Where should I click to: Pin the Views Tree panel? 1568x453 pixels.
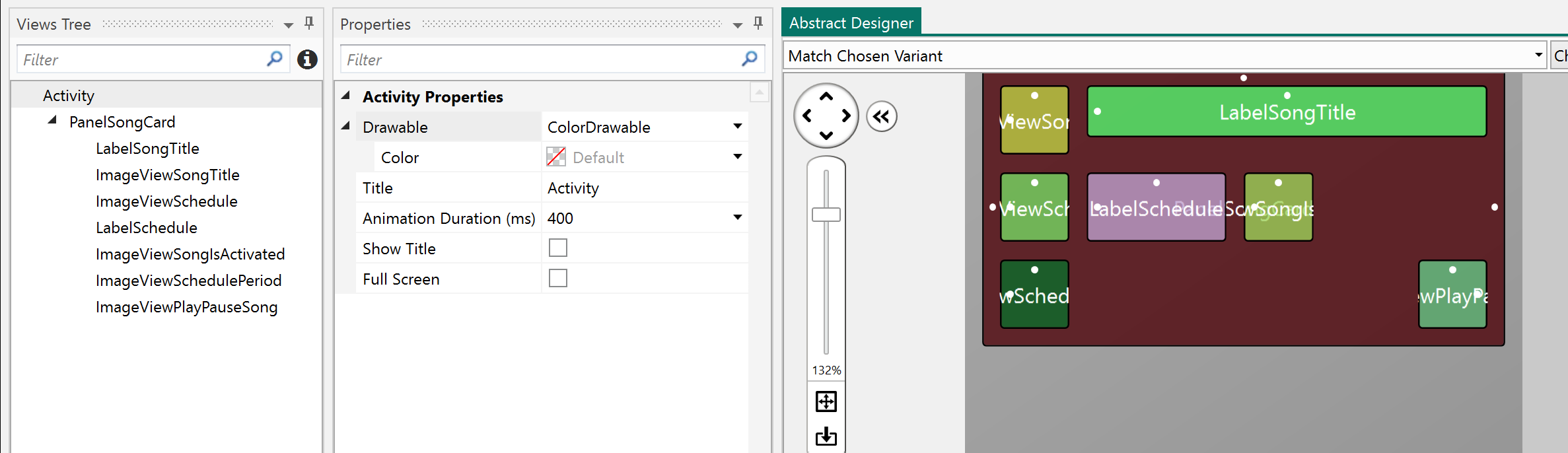click(x=309, y=24)
